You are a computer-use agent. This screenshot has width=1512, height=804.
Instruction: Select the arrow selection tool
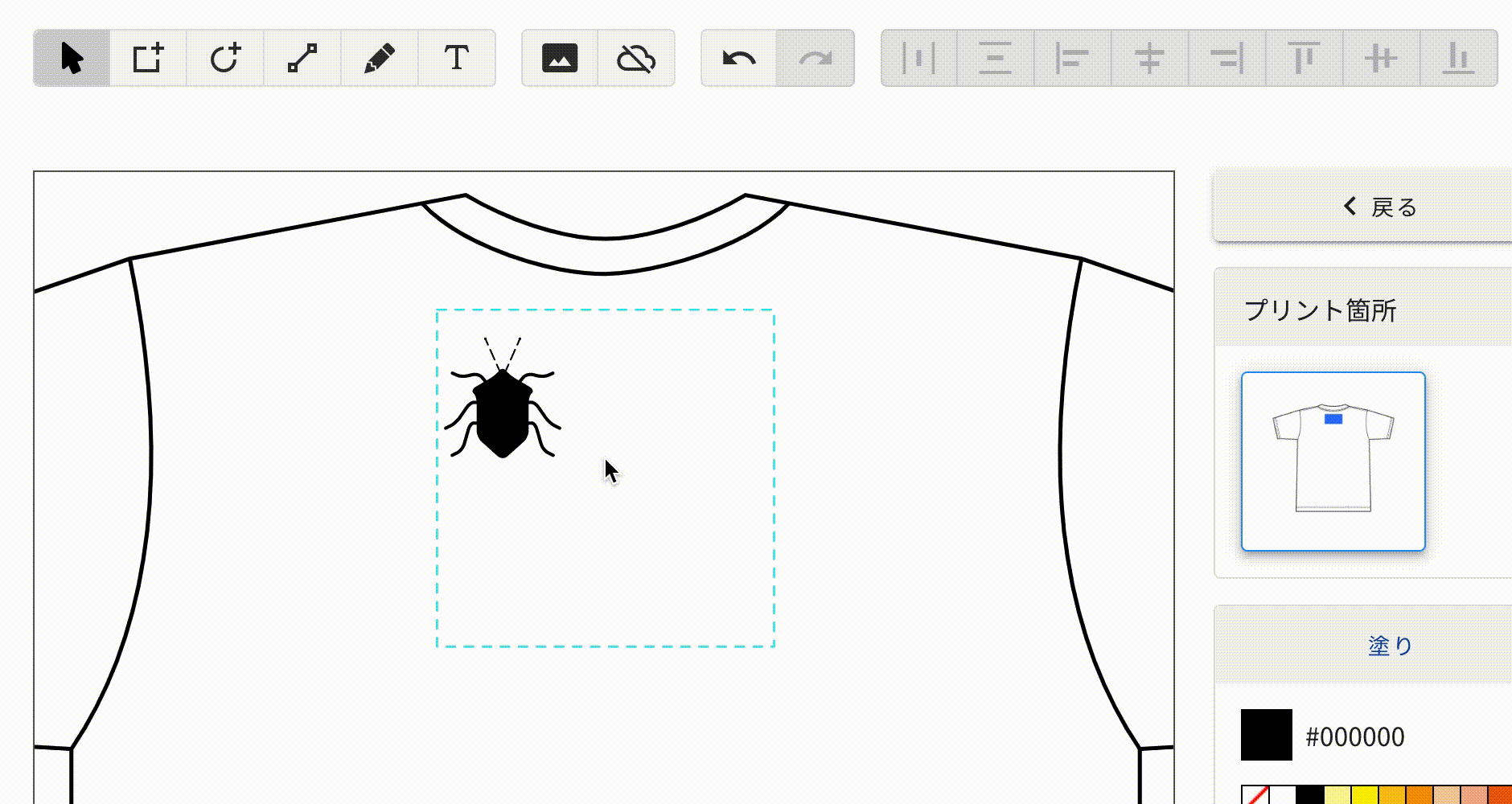(72, 59)
